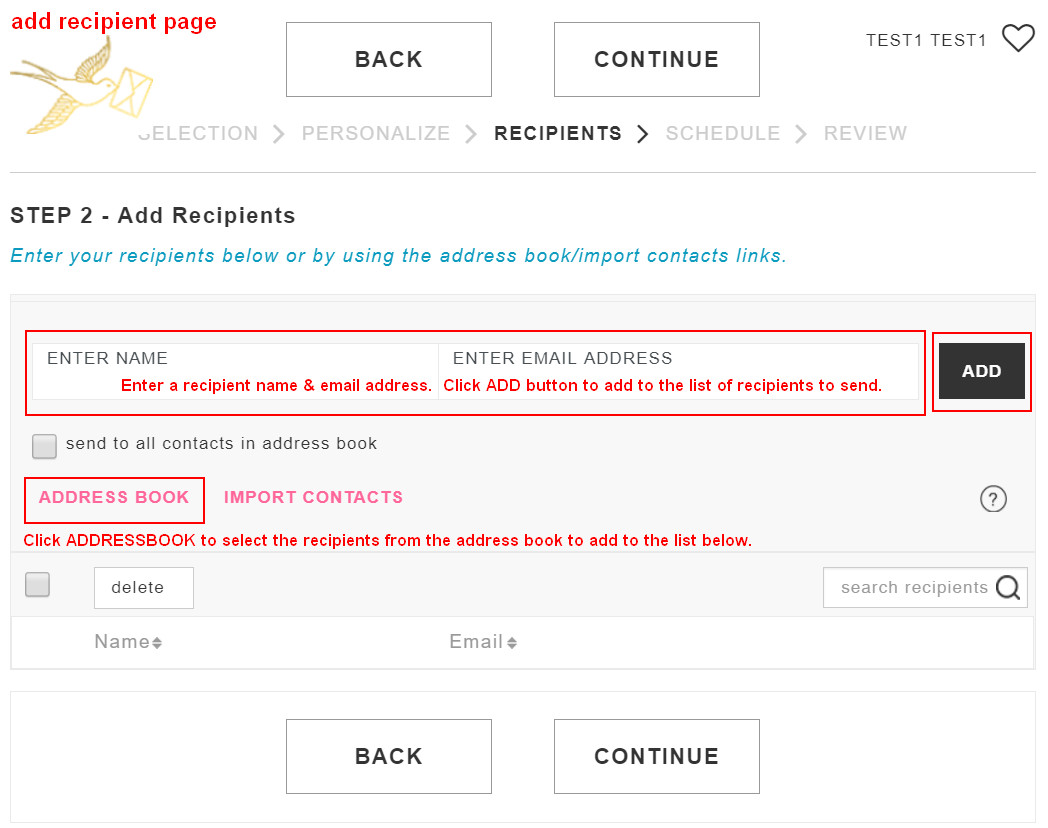Click the golden bird logo
The width and height of the screenshot is (1048, 828).
pos(82,86)
